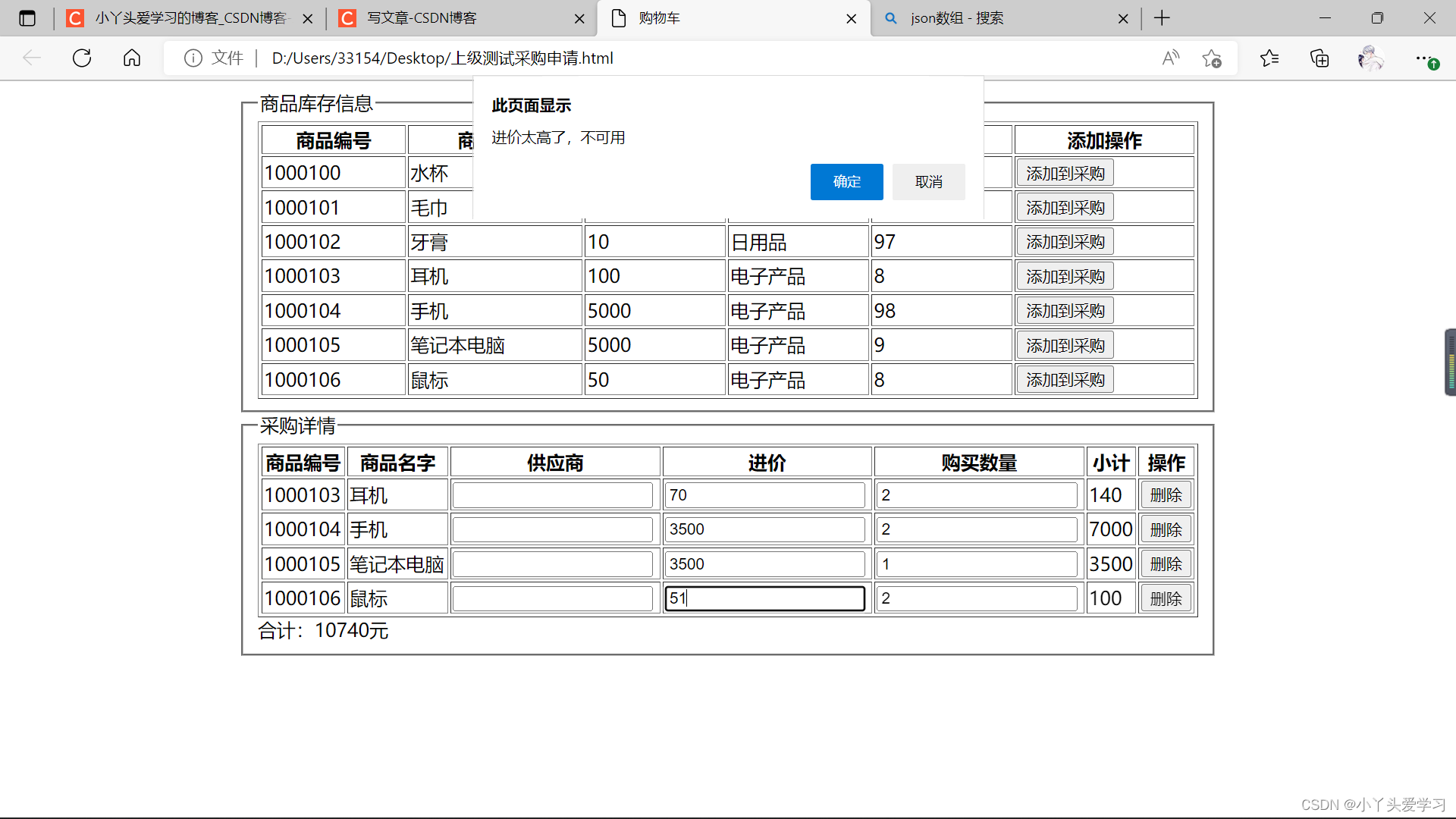This screenshot has height=819, width=1456.
Task: Click the read aloud icon in address bar
Action: click(1171, 58)
